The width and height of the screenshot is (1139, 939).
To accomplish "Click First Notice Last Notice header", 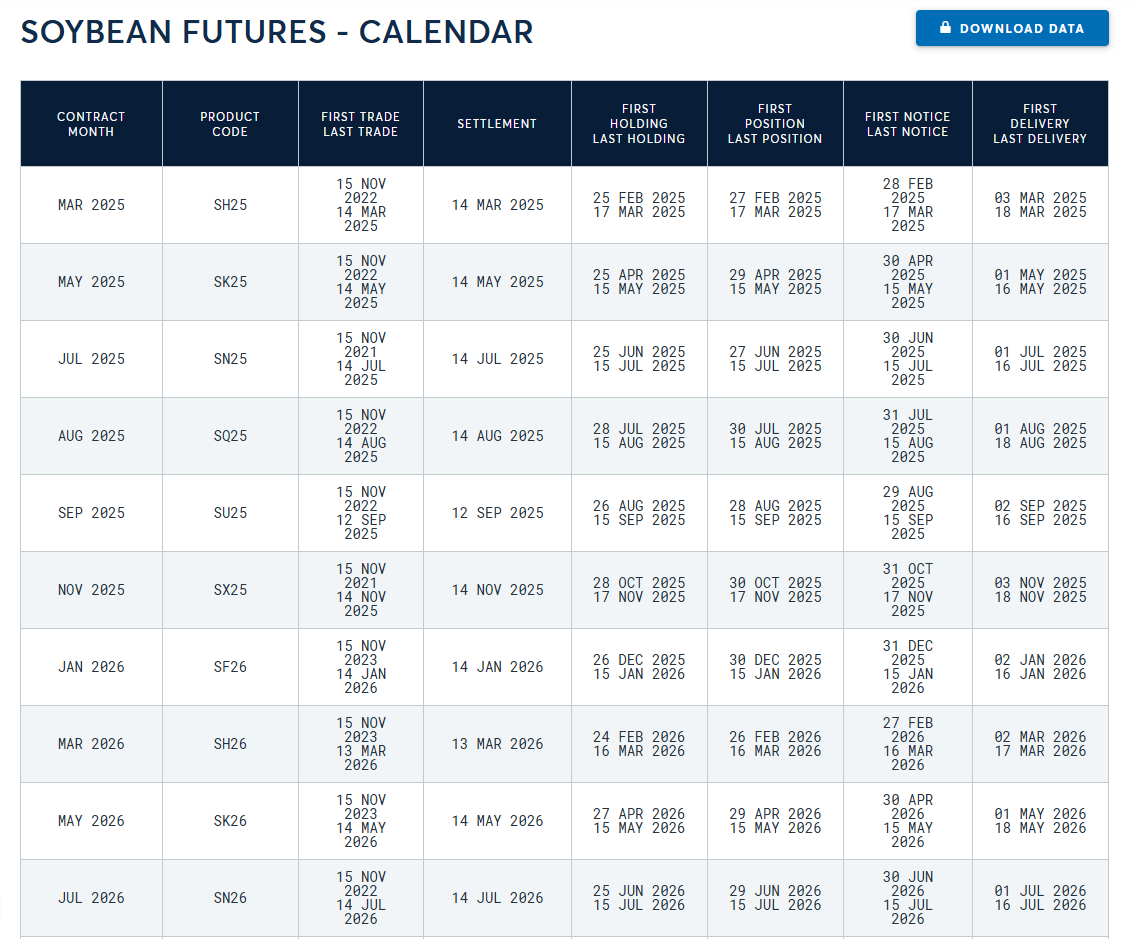I will pyautogui.click(x=908, y=124).
